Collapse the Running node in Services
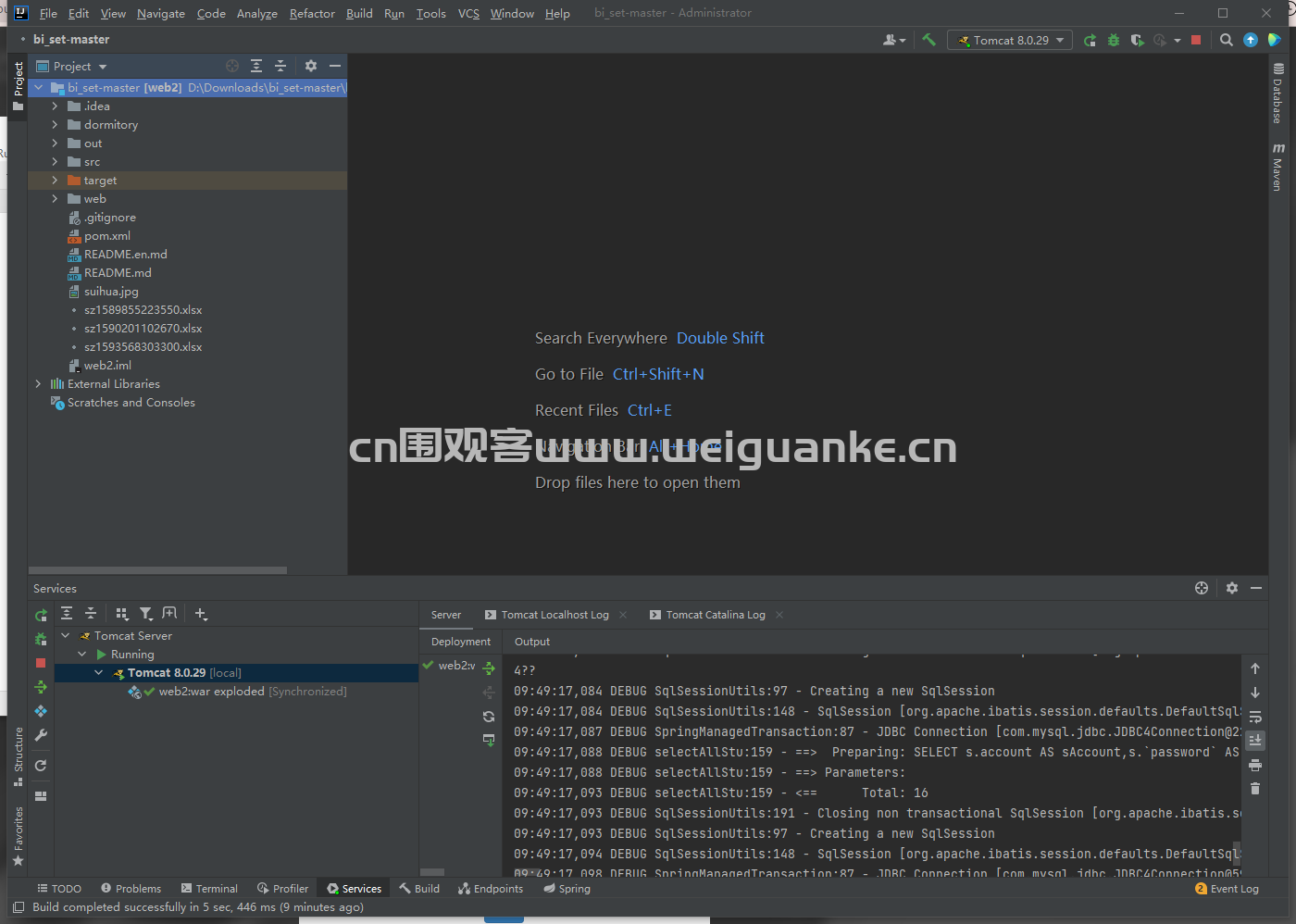 point(82,654)
